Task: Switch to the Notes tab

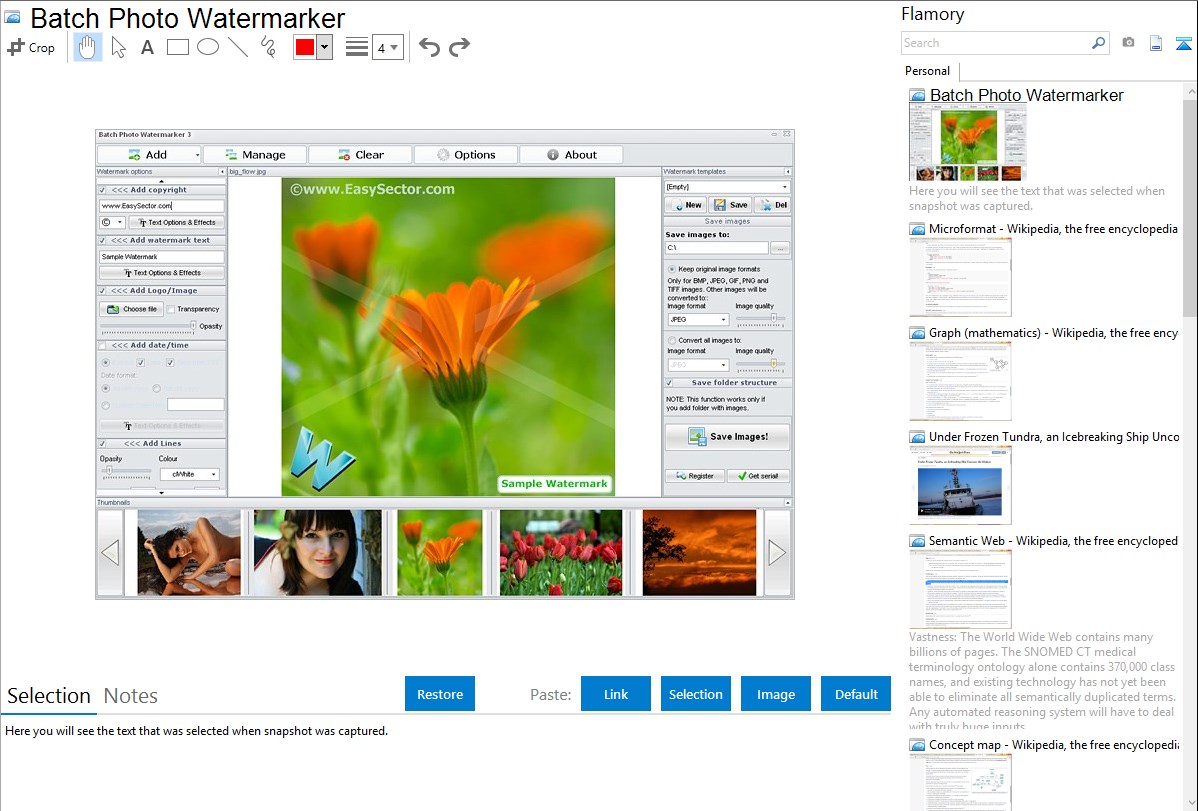Action: pyautogui.click(x=131, y=696)
